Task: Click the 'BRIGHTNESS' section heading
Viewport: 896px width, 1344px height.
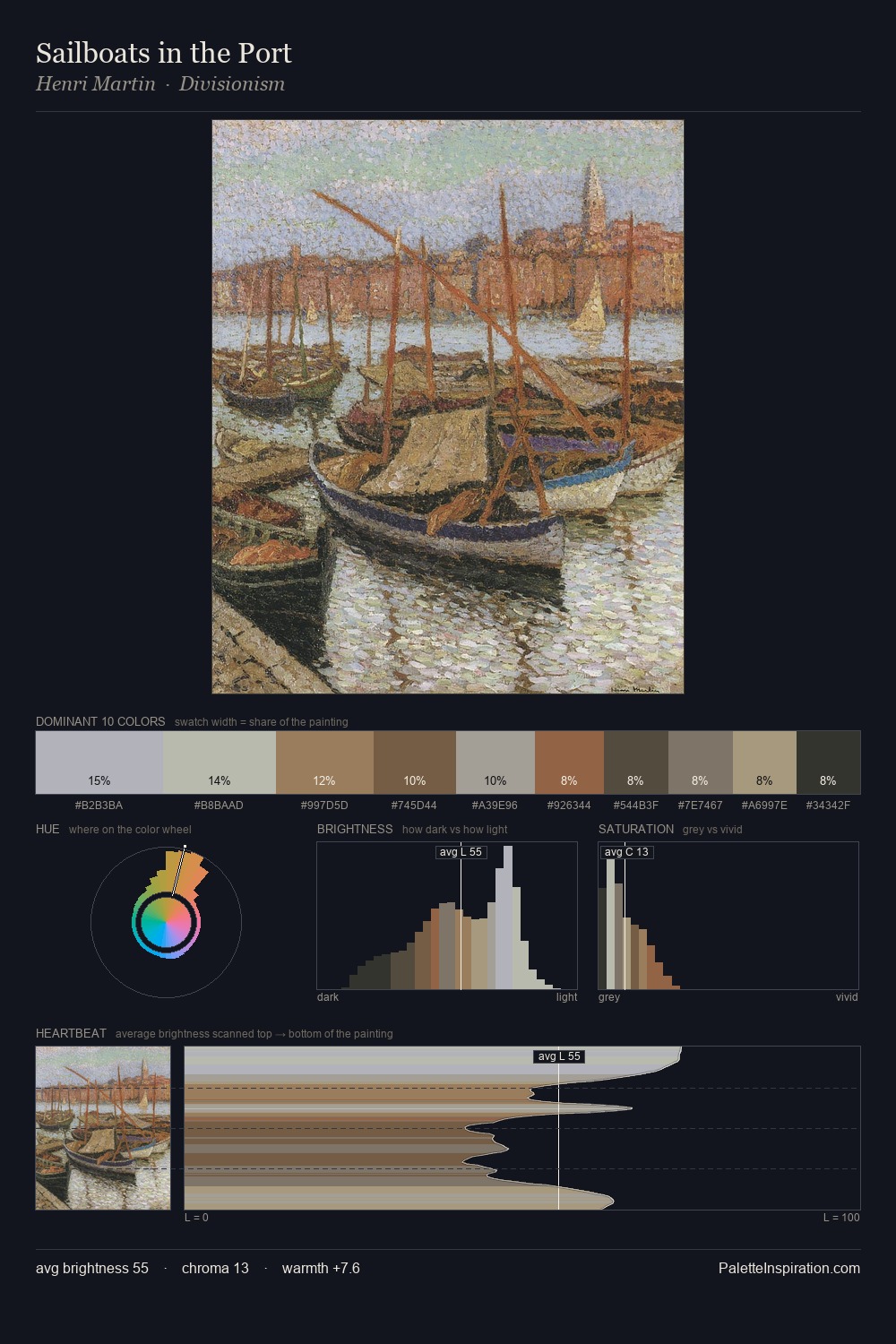Action: pyautogui.click(x=355, y=829)
